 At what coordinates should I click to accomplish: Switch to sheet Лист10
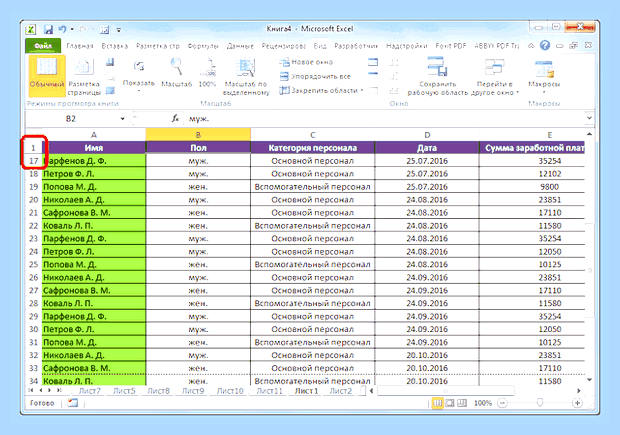[230, 391]
